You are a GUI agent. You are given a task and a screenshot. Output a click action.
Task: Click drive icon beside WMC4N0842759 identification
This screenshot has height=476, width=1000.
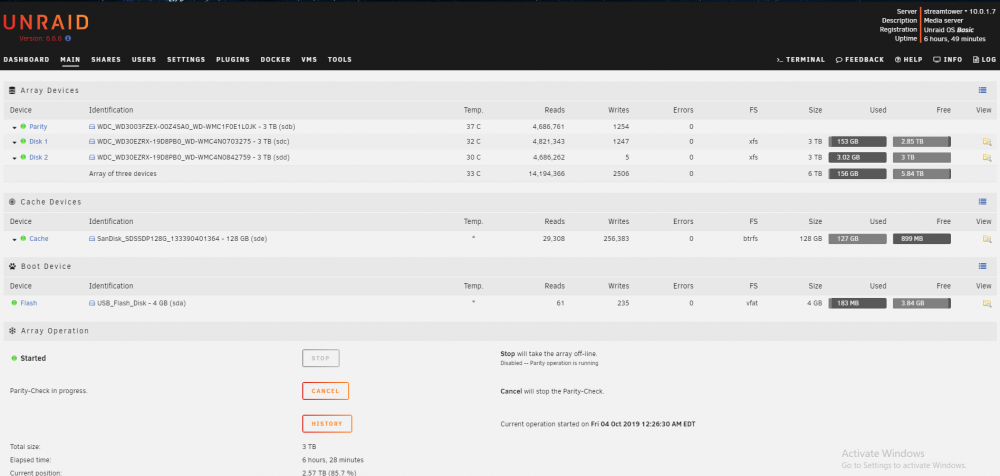pyautogui.click(x=92, y=157)
